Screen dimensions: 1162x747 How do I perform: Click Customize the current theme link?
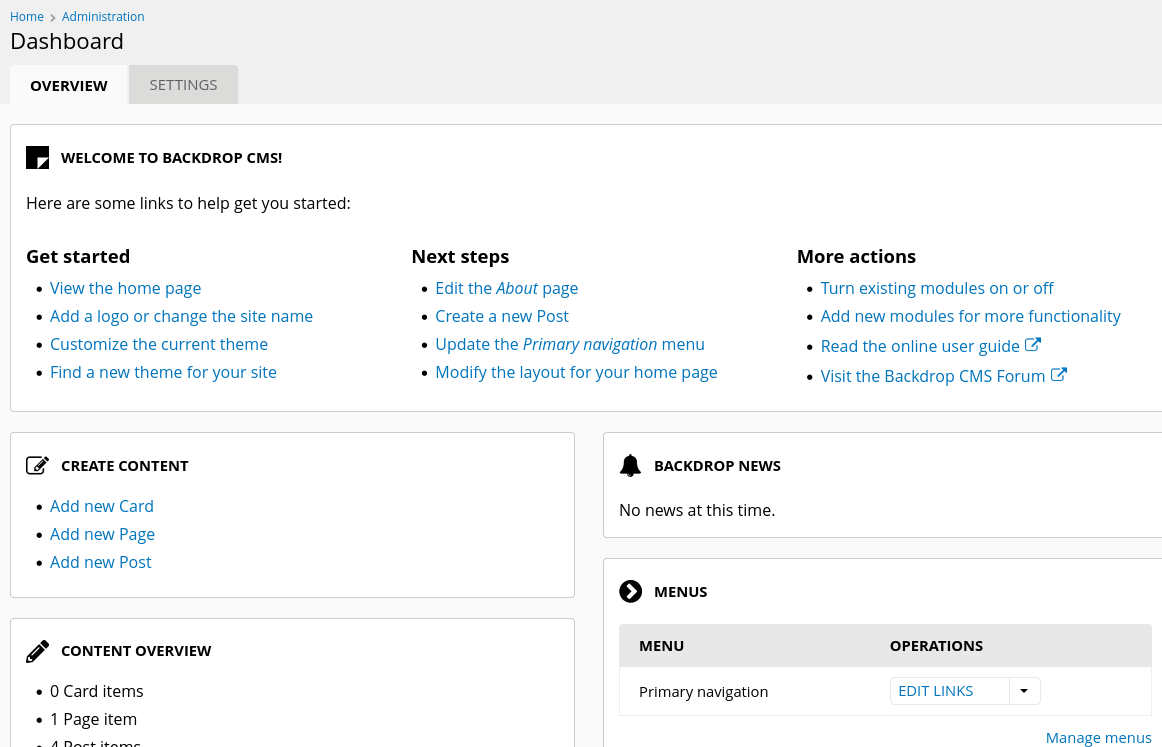[159, 344]
